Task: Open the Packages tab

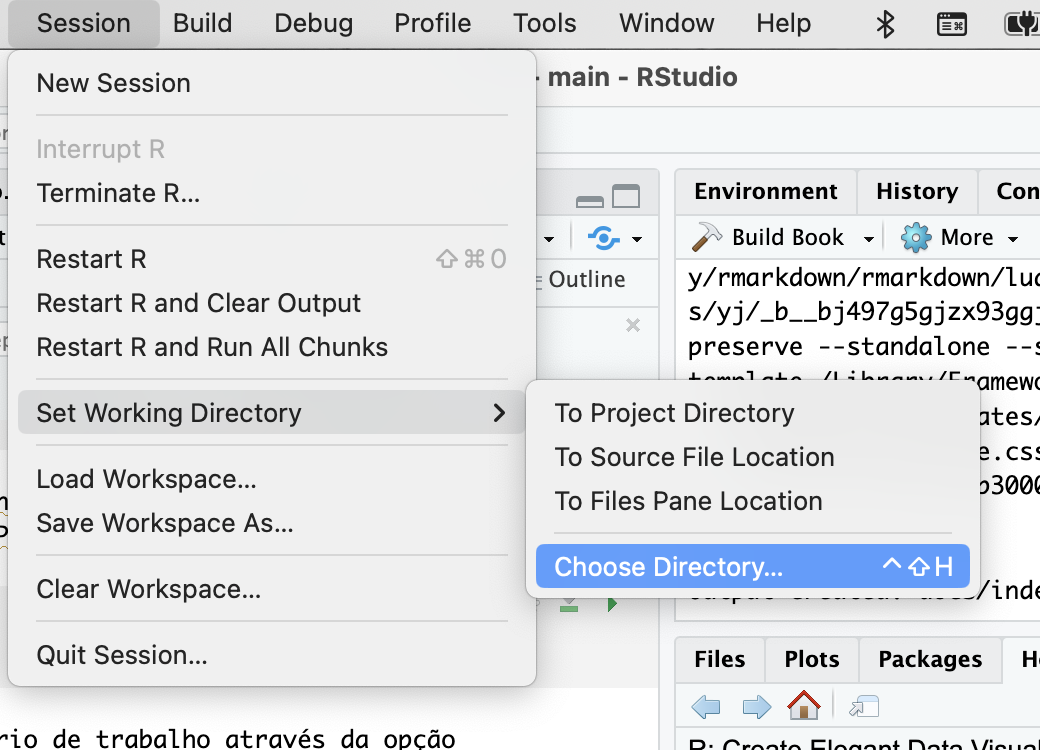Action: pos(930,659)
